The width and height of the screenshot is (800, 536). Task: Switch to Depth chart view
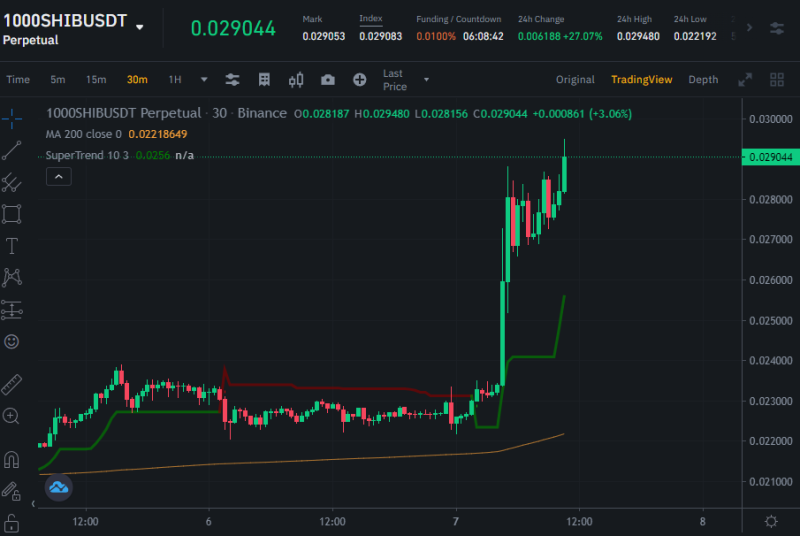click(x=703, y=80)
